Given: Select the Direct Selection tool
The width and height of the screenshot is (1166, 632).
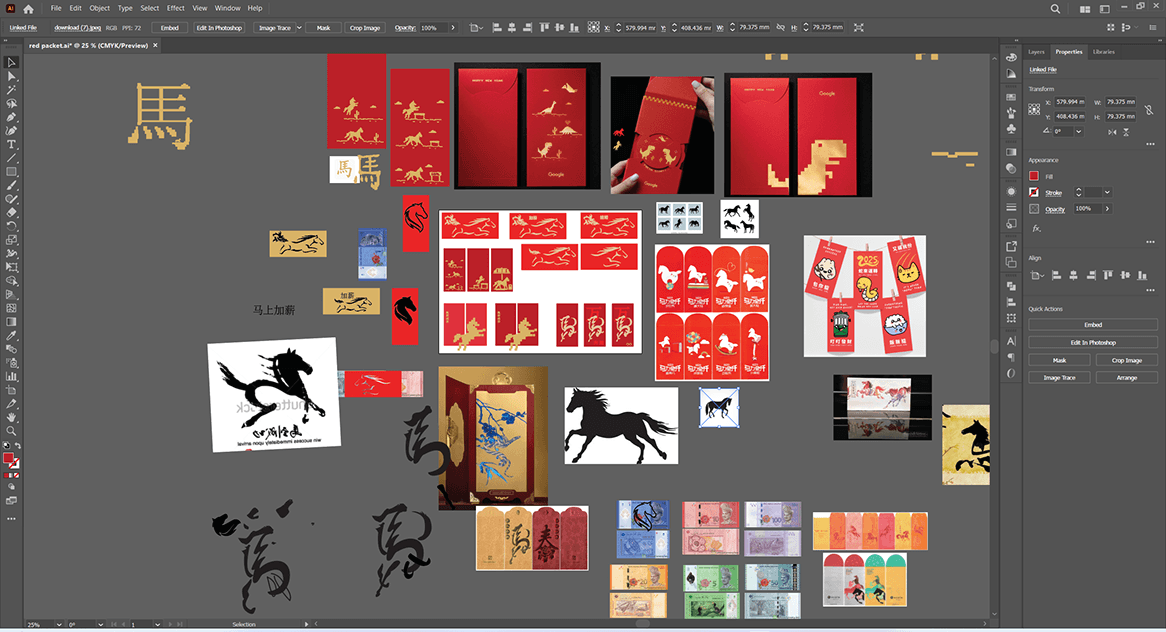Looking at the screenshot, I should pos(11,76).
